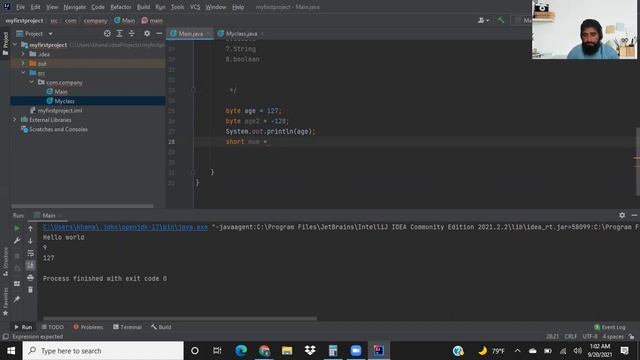Click the down-arrow icon in Run console
The image size is (640, 360).
tap(30, 241)
